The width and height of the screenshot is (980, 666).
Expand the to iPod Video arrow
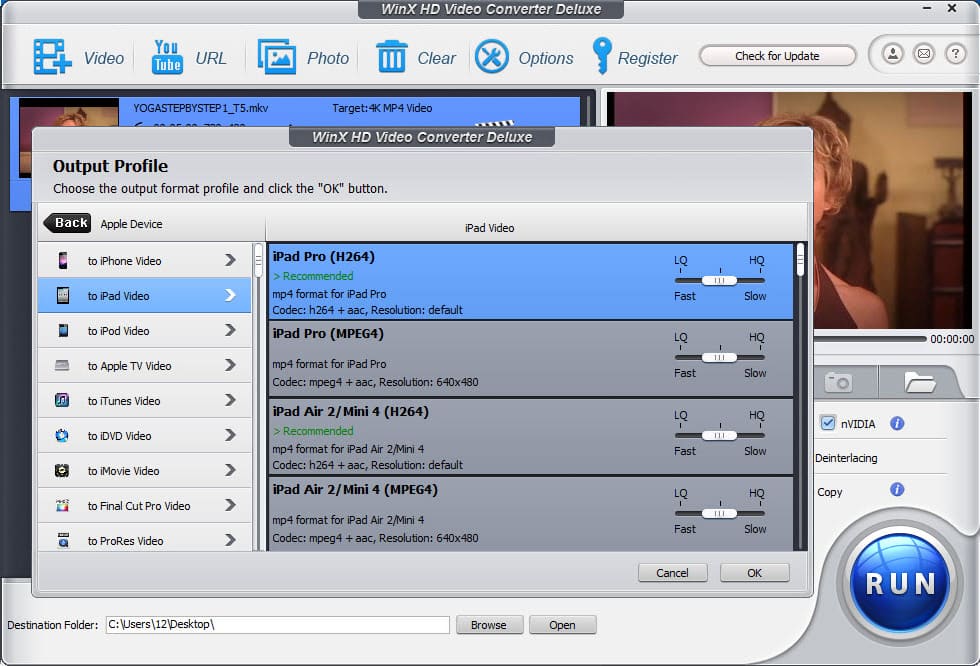(x=230, y=330)
